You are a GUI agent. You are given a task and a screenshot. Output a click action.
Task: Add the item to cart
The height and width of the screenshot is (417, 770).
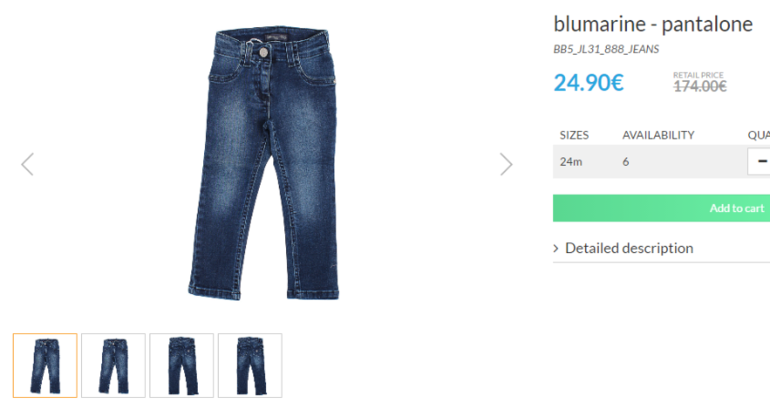[x=661, y=208]
